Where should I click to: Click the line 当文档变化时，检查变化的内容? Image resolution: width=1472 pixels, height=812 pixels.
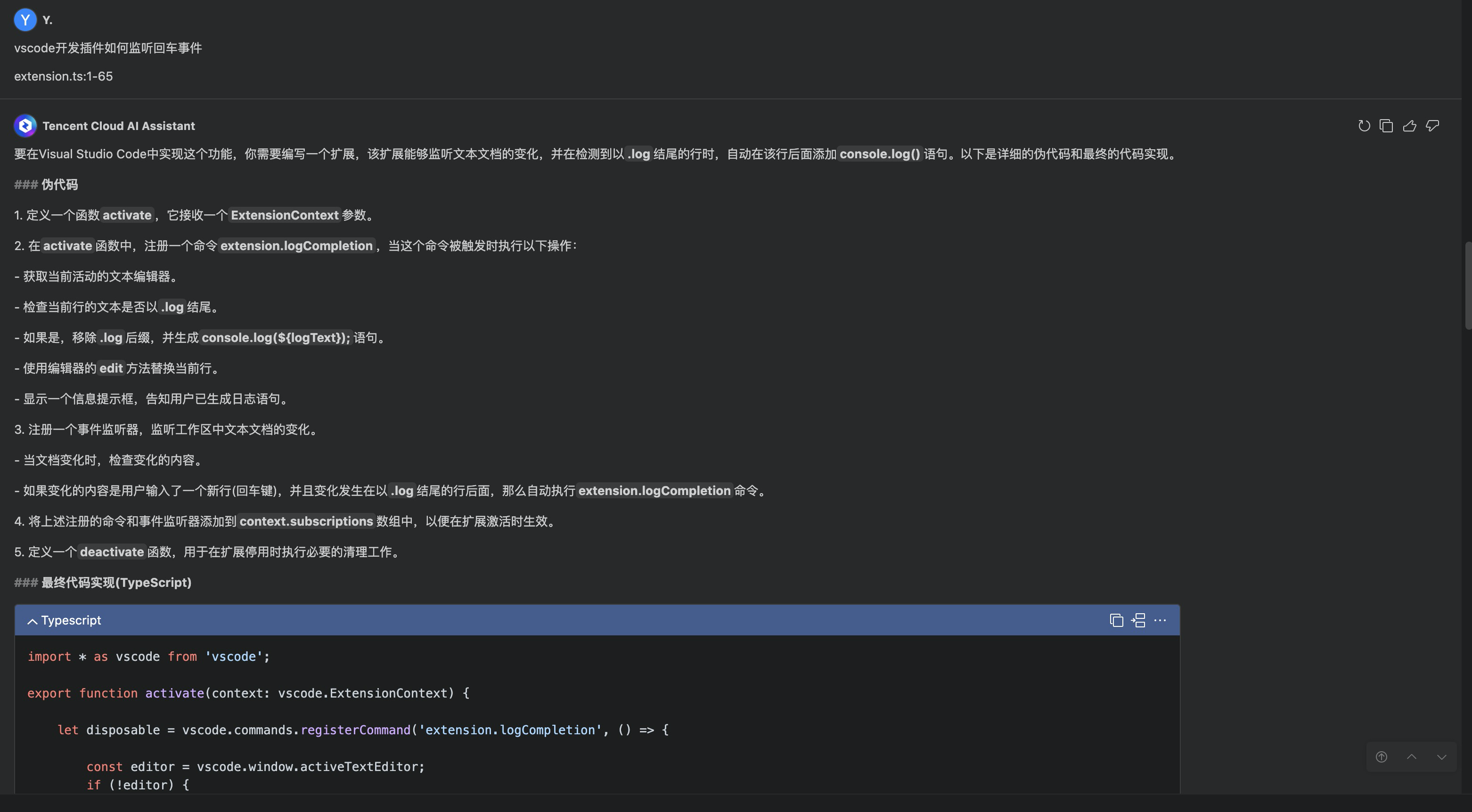click(x=108, y=460)
